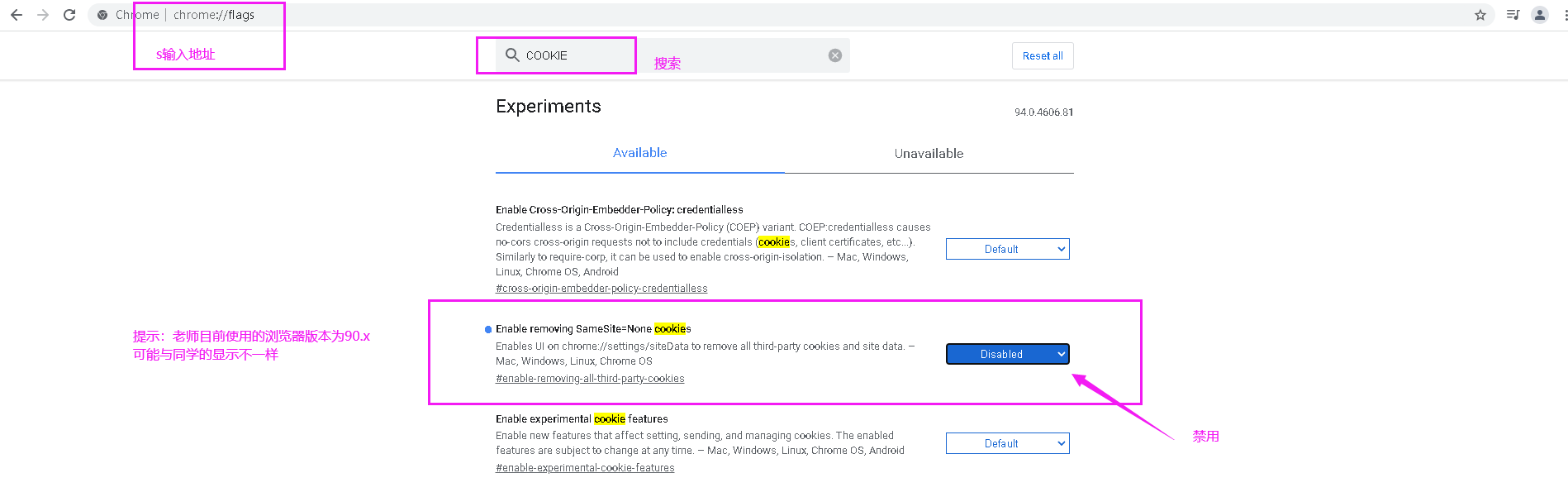This screenshot has height=497, width=1568.
Task: Open the credentialless policy Default dropdown
Action: coord(1007,249)
